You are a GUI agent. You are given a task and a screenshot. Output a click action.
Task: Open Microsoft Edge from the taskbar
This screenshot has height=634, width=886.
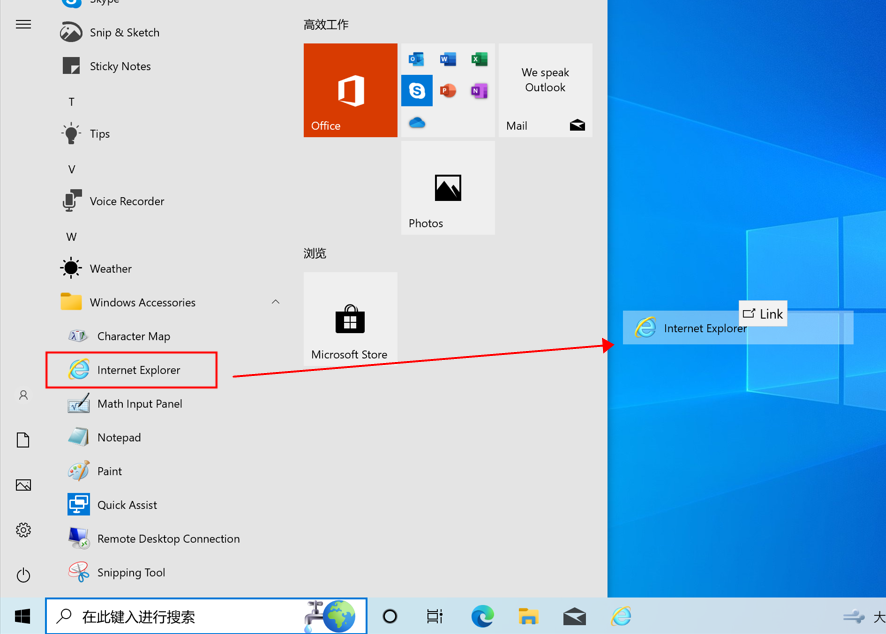tap(482, 617)
